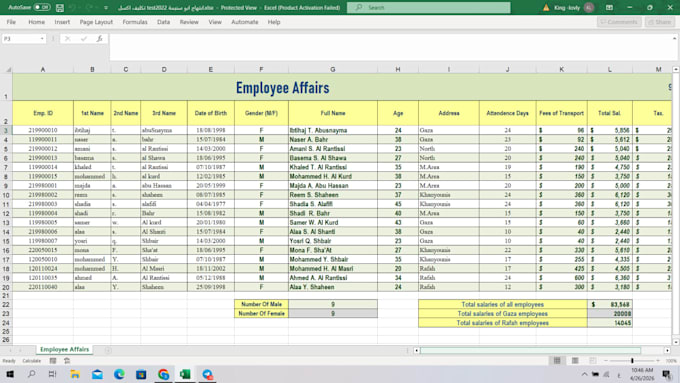Switch to Normal view icon
Image resolution: width=680 pixels, height=383 pixels.
pos(557,360)
